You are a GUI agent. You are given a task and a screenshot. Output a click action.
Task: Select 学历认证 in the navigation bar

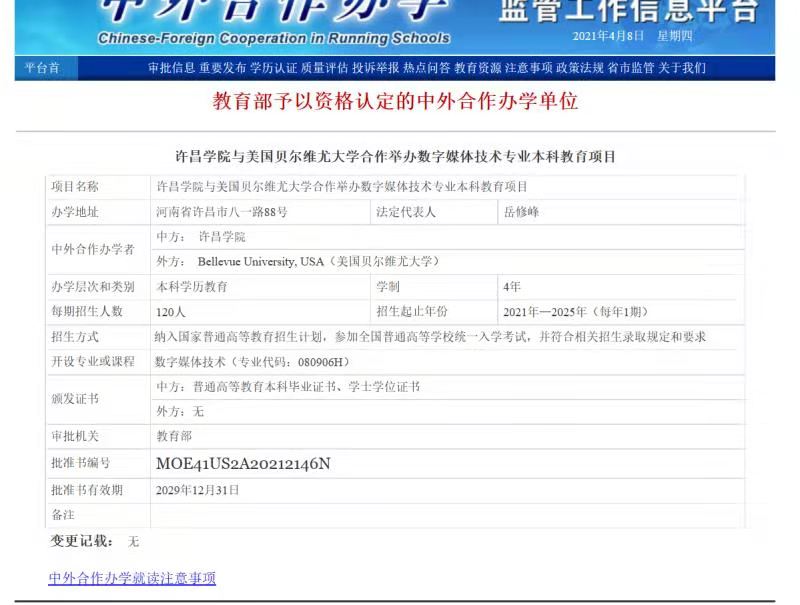coord(273,68)
